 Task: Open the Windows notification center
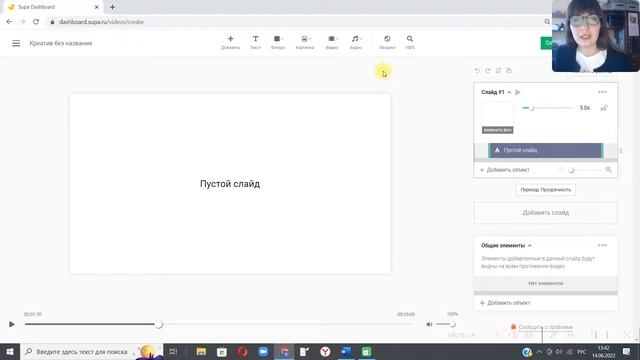point(627,351)
